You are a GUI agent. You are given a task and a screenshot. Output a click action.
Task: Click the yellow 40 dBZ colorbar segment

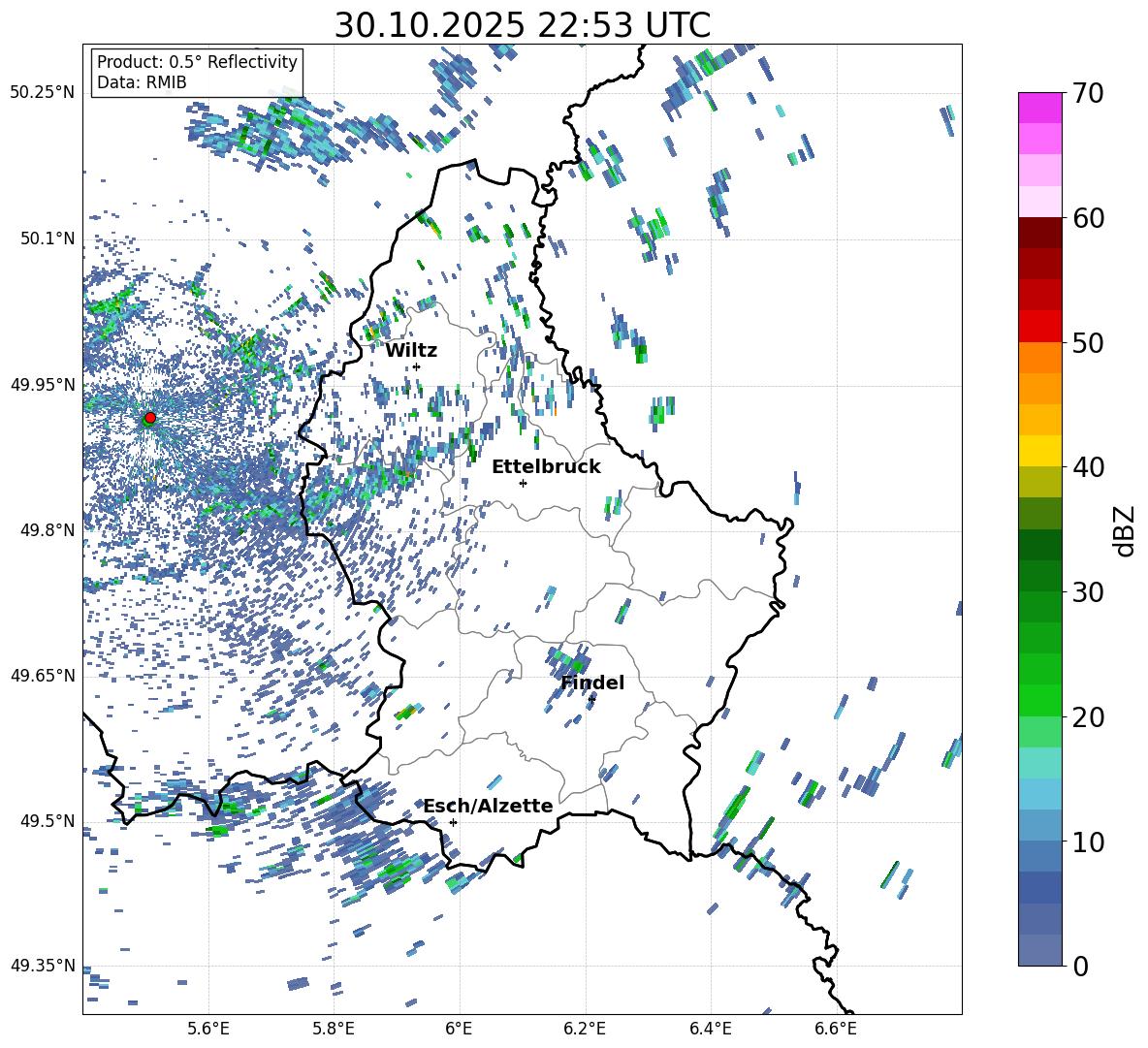coord(1039,451)
